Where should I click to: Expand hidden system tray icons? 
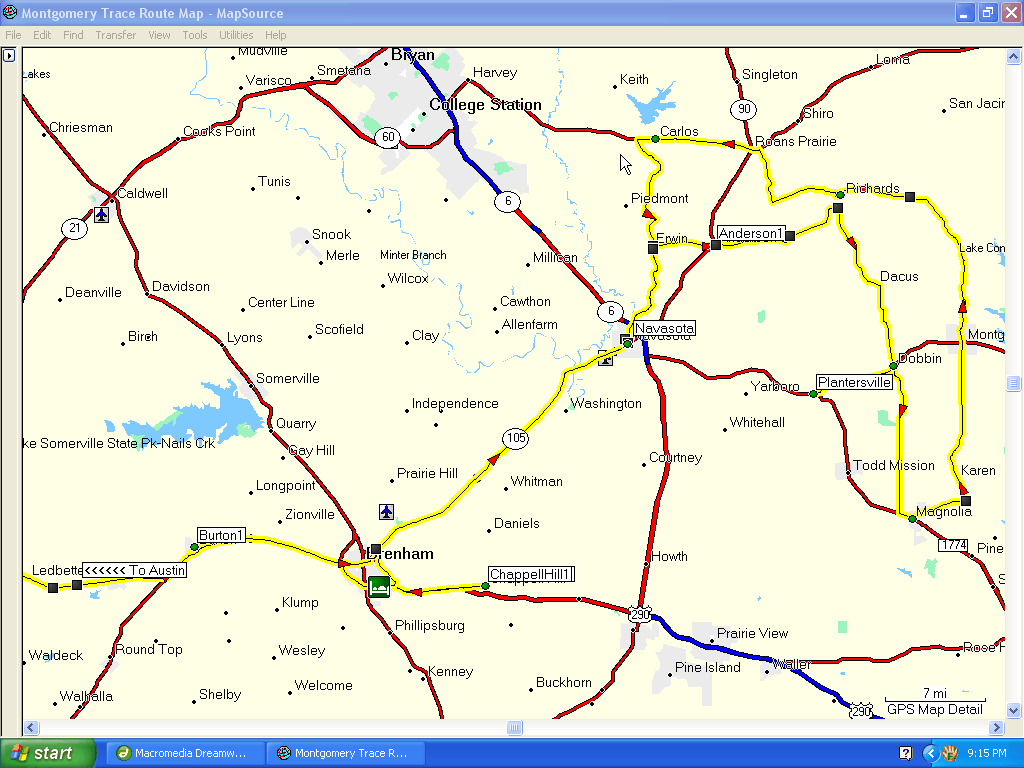[x=929, y=753]
